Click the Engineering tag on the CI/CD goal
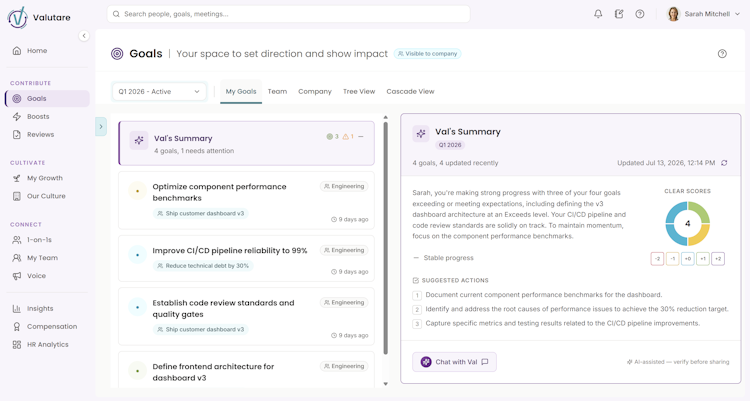 [344, 250]
